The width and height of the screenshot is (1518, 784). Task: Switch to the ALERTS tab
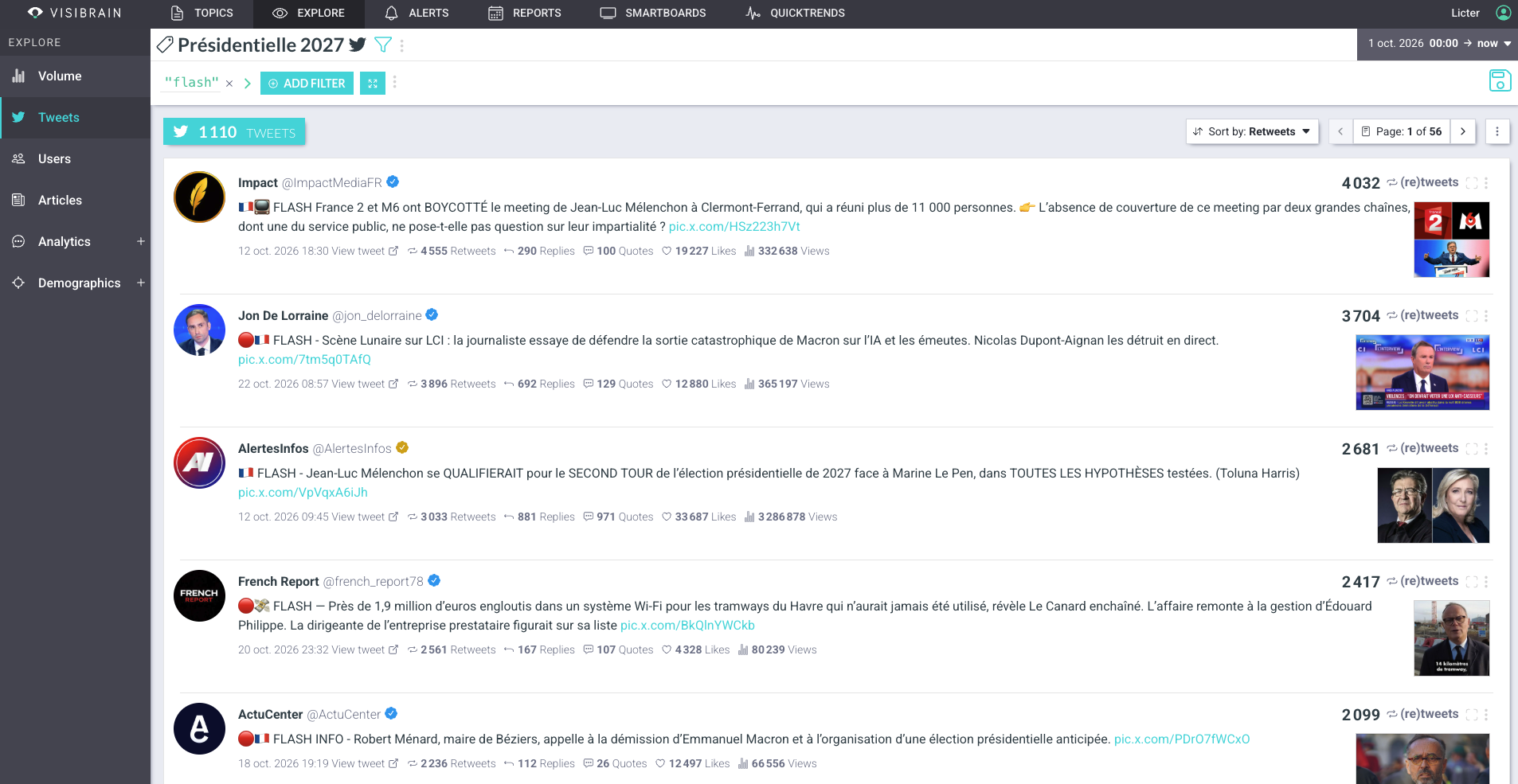coord(417,13)
